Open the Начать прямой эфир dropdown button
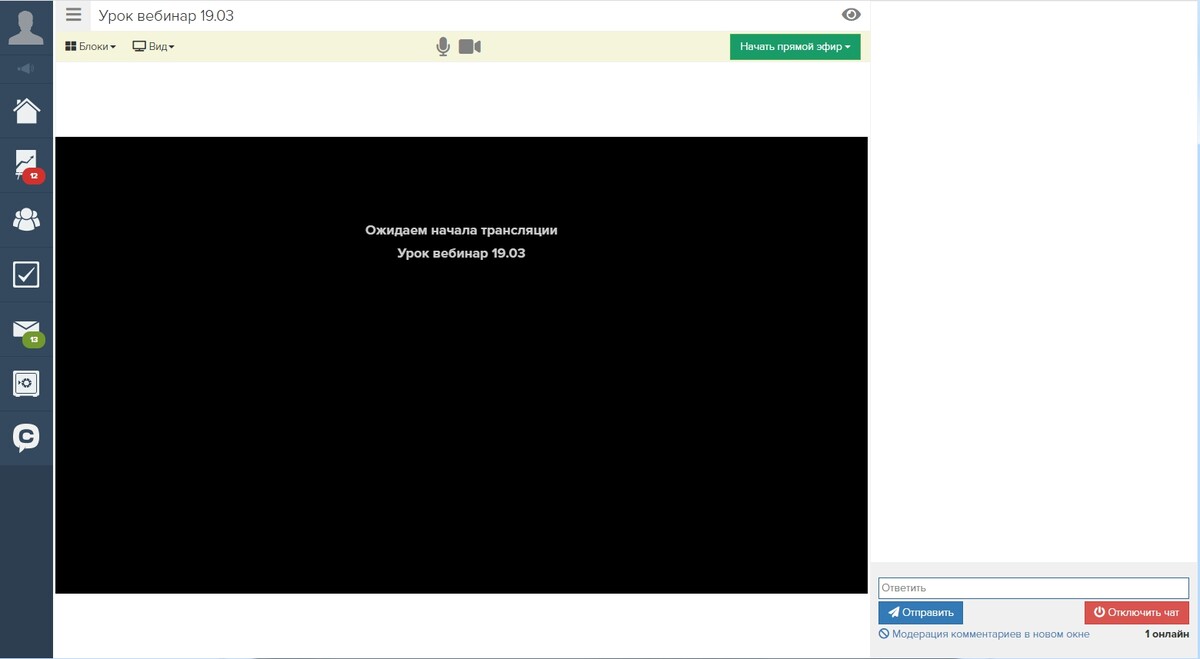Screen dimensions: 1200x659 [795, 47]
